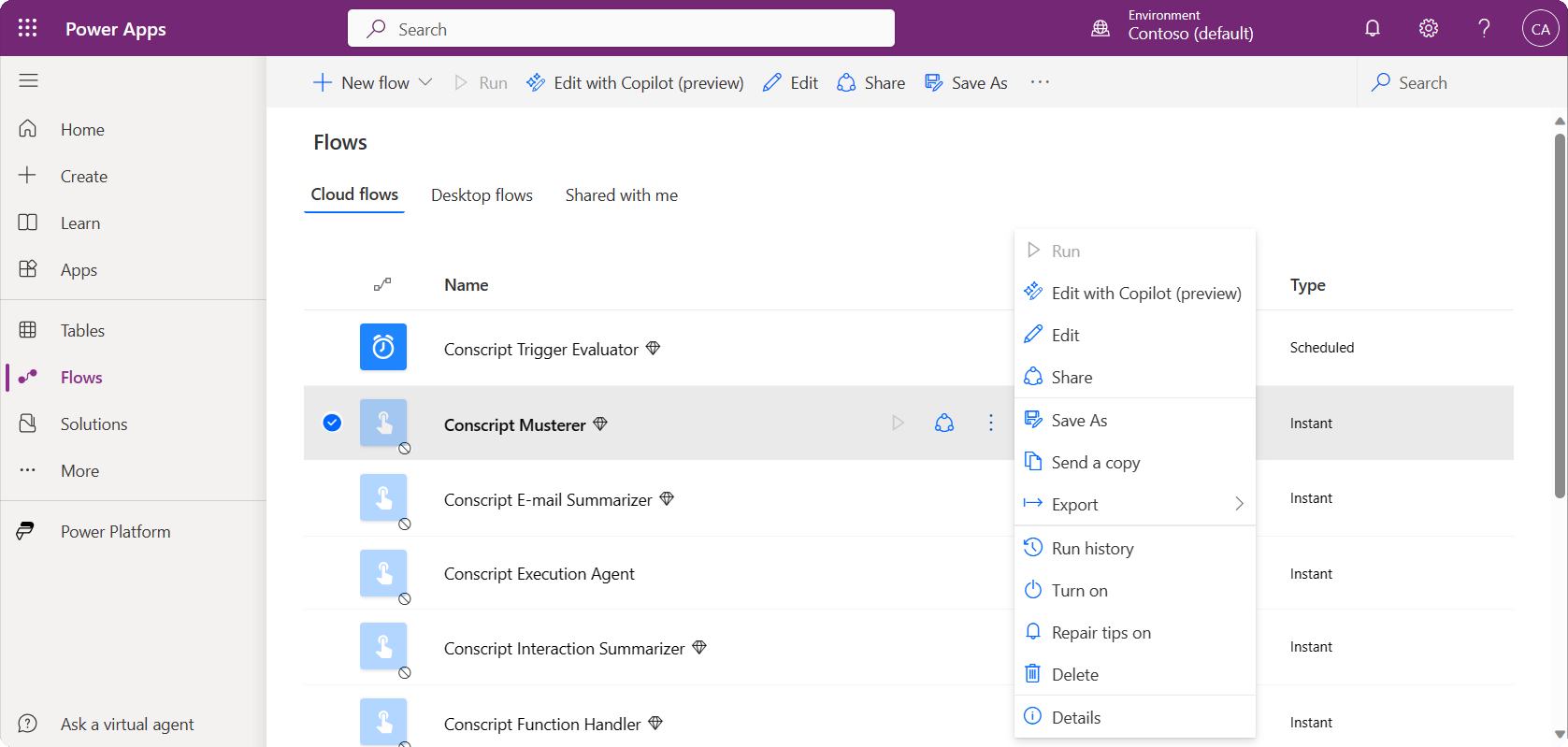Image resolution: width=1568 pixels, height=747 pixels.
Task: Choose Share in the context menu
Action: click(x=1134, y=377)
